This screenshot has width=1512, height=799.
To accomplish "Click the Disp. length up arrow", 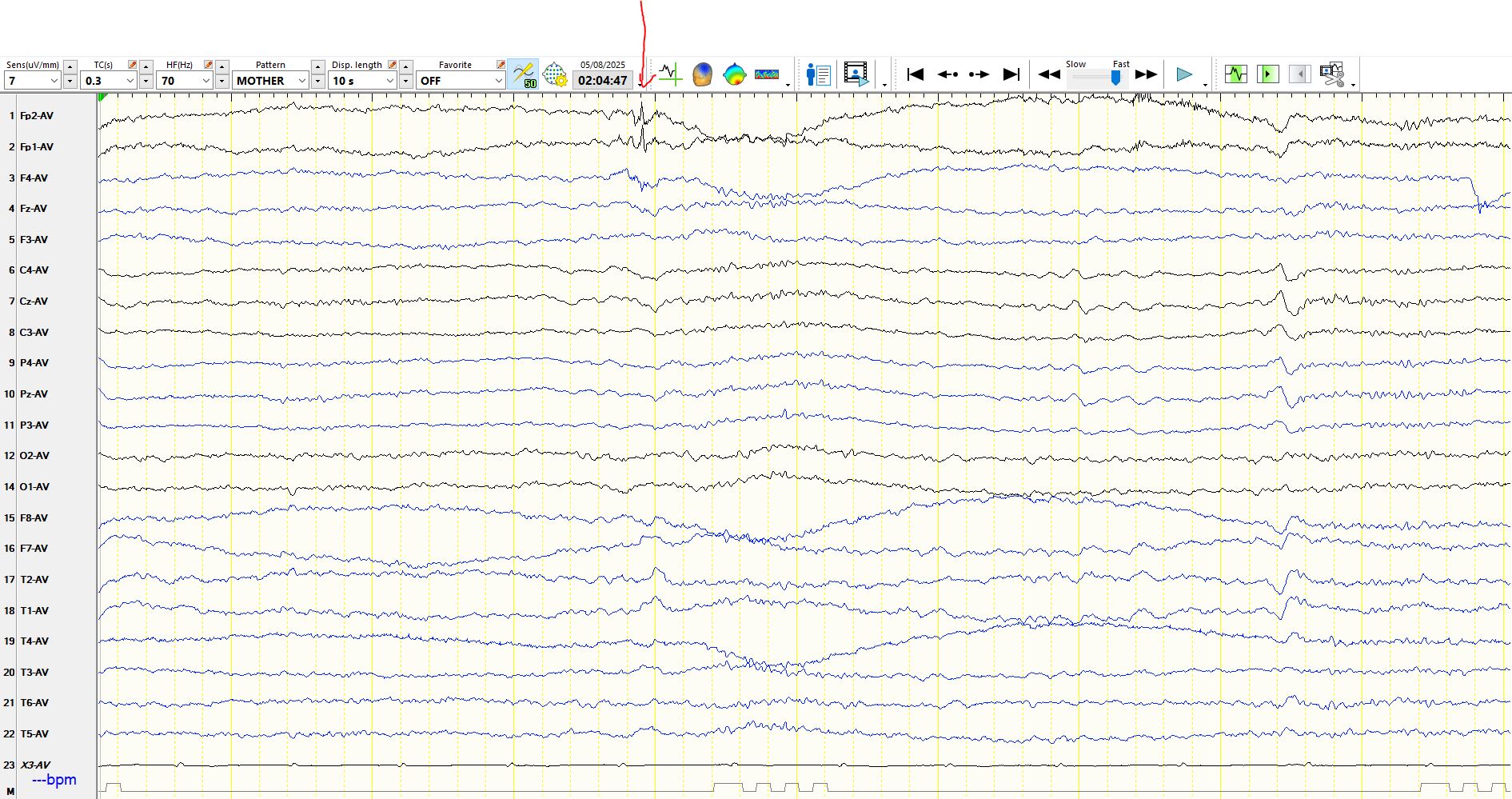I will (406, 66).
